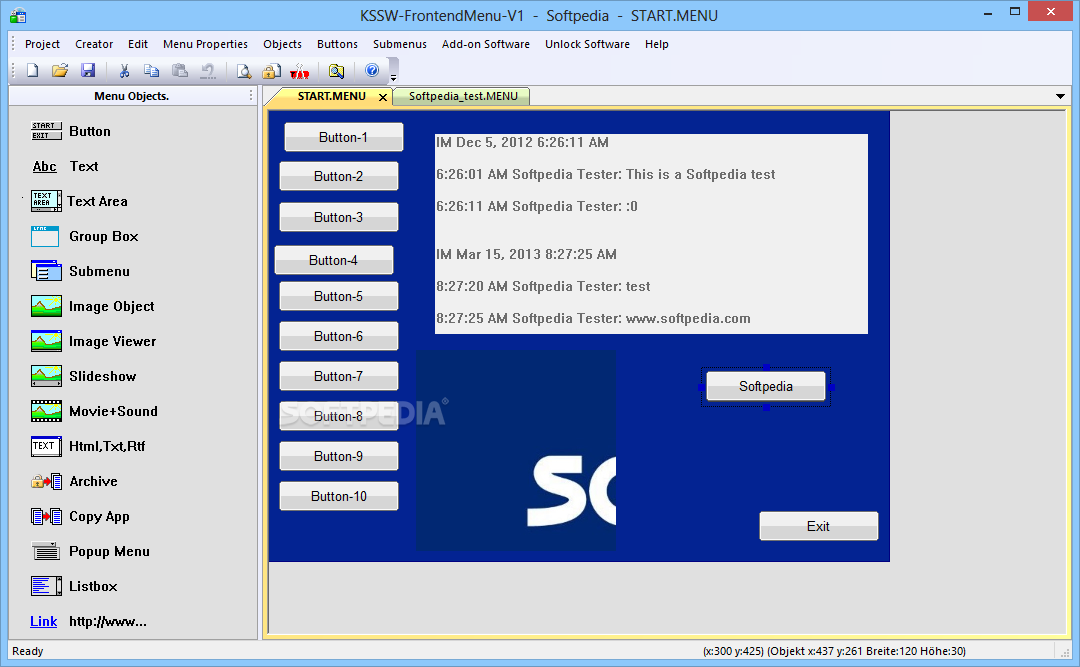The image size is (1080, 667).
Task: Click Button-9 on the canvas
Action: coord(339,456)
